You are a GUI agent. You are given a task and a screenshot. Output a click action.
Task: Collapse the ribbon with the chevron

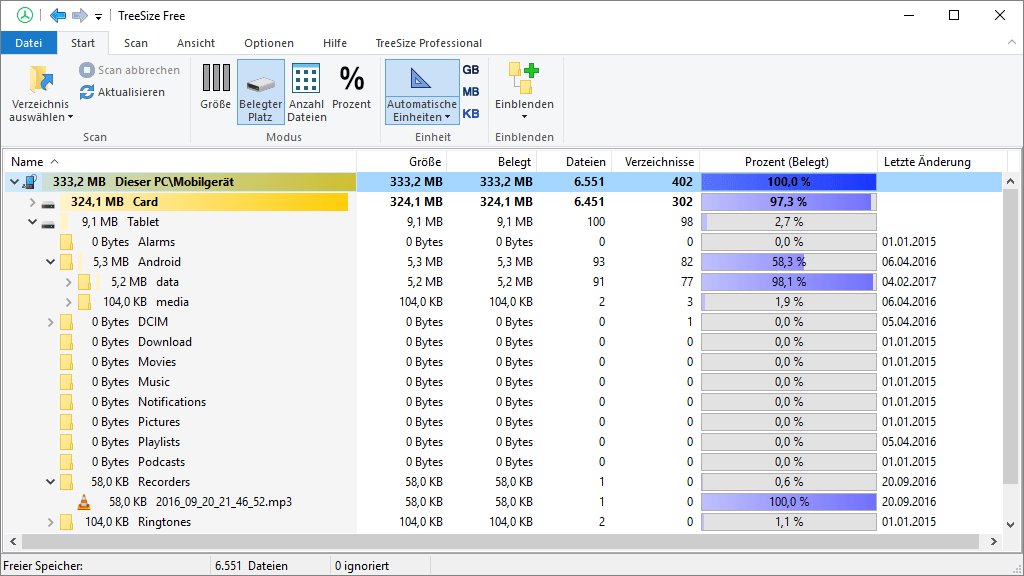pos(1012,42)
